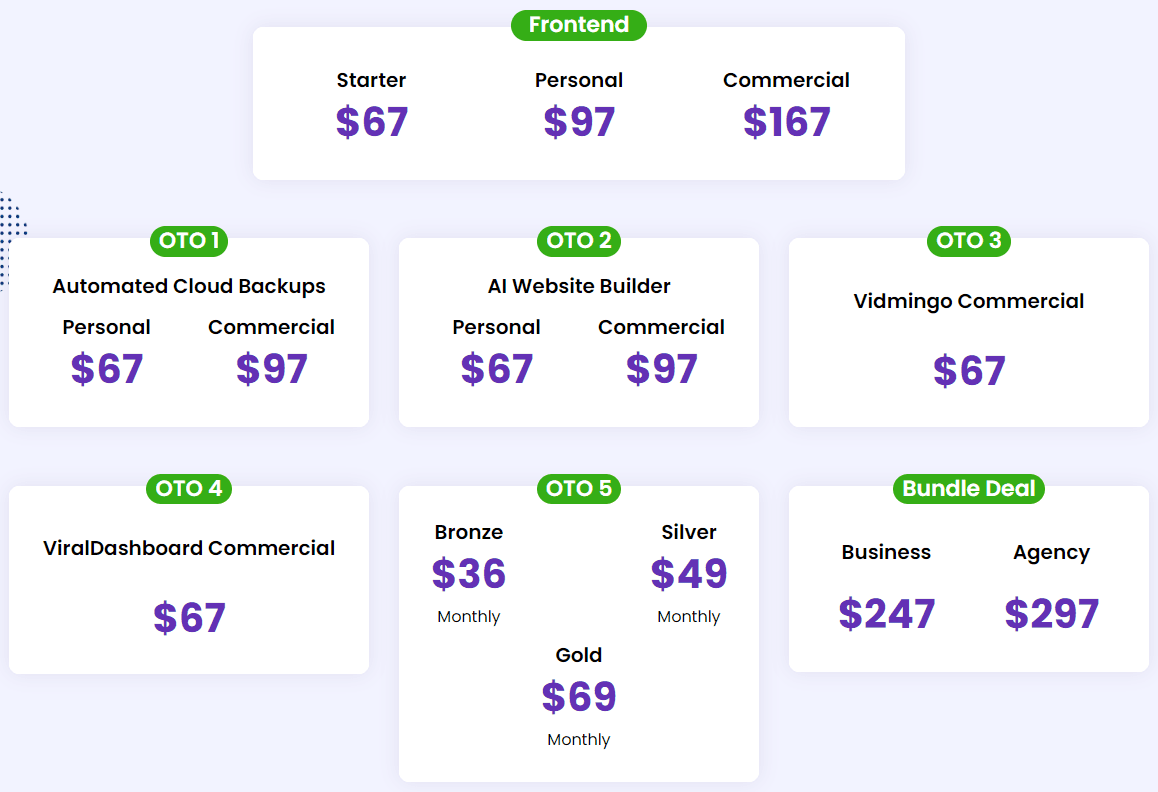Open the AI Website Builder heading
Image resolution: width=1158 pixels, height=792 pixels.
click(579, 286)
